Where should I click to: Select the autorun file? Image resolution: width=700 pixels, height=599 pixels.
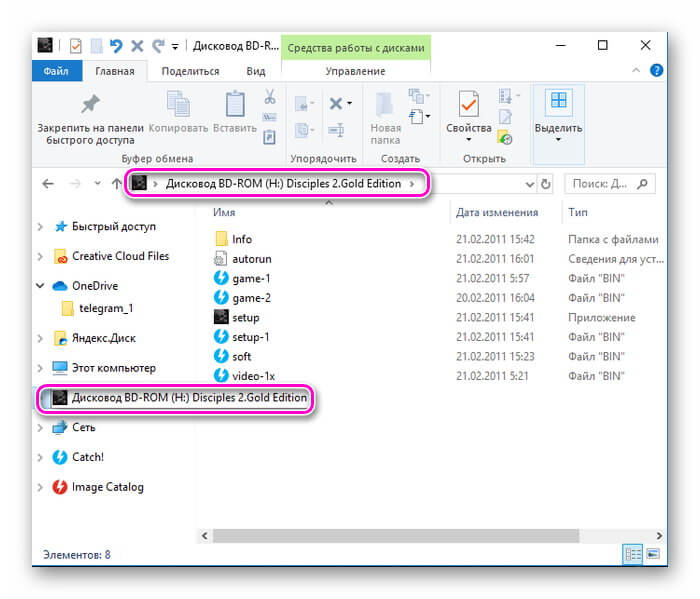pos(243,259)
